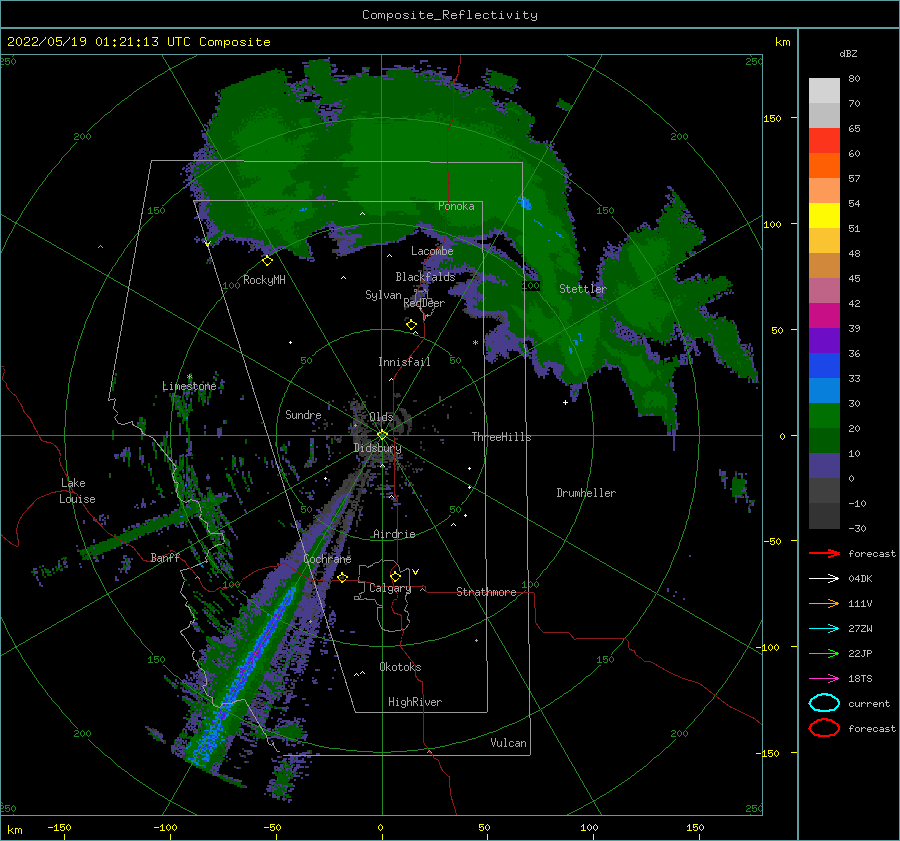
Task: Click the red forecast ellipse icon
Action: coord(824,728)
